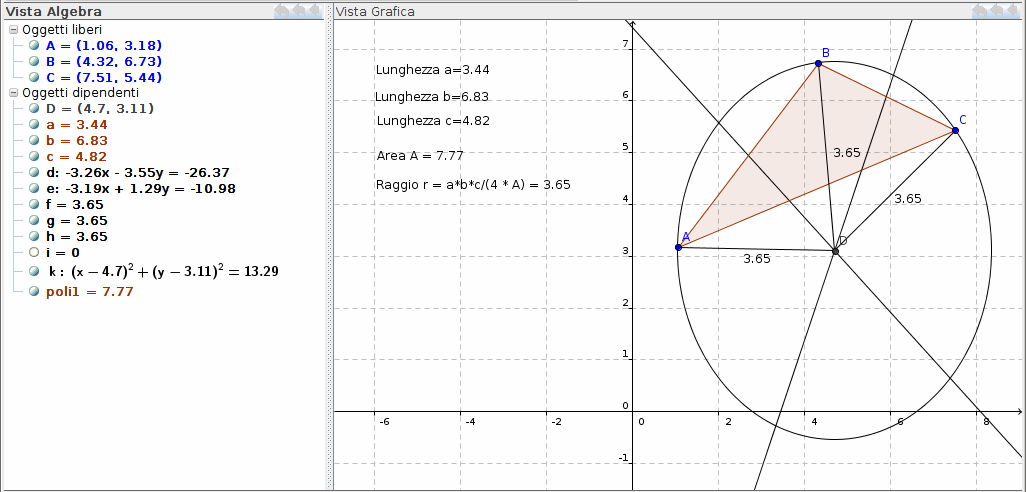This screenshot has width=1026, height=492.
Task: Select point C in the graphics view
Action: 955,130
